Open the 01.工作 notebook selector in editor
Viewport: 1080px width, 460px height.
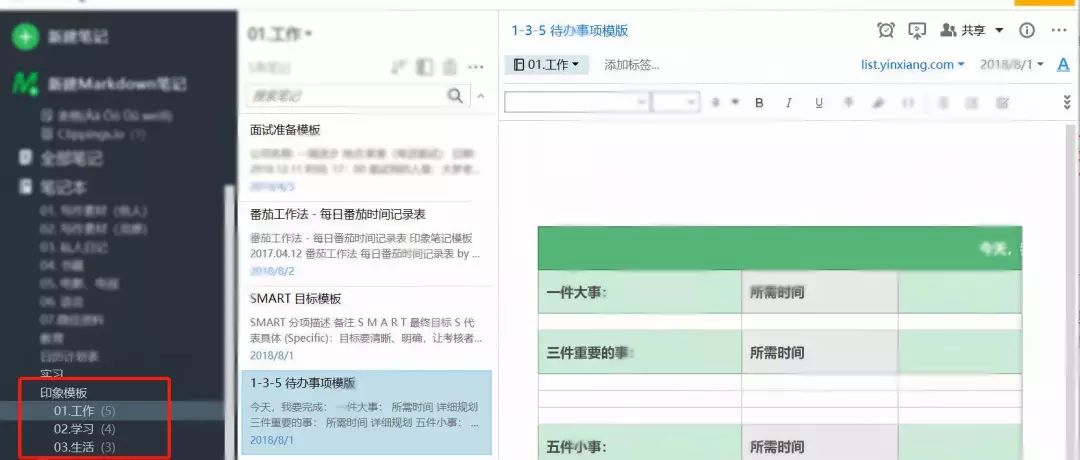[x=546, y=65]
